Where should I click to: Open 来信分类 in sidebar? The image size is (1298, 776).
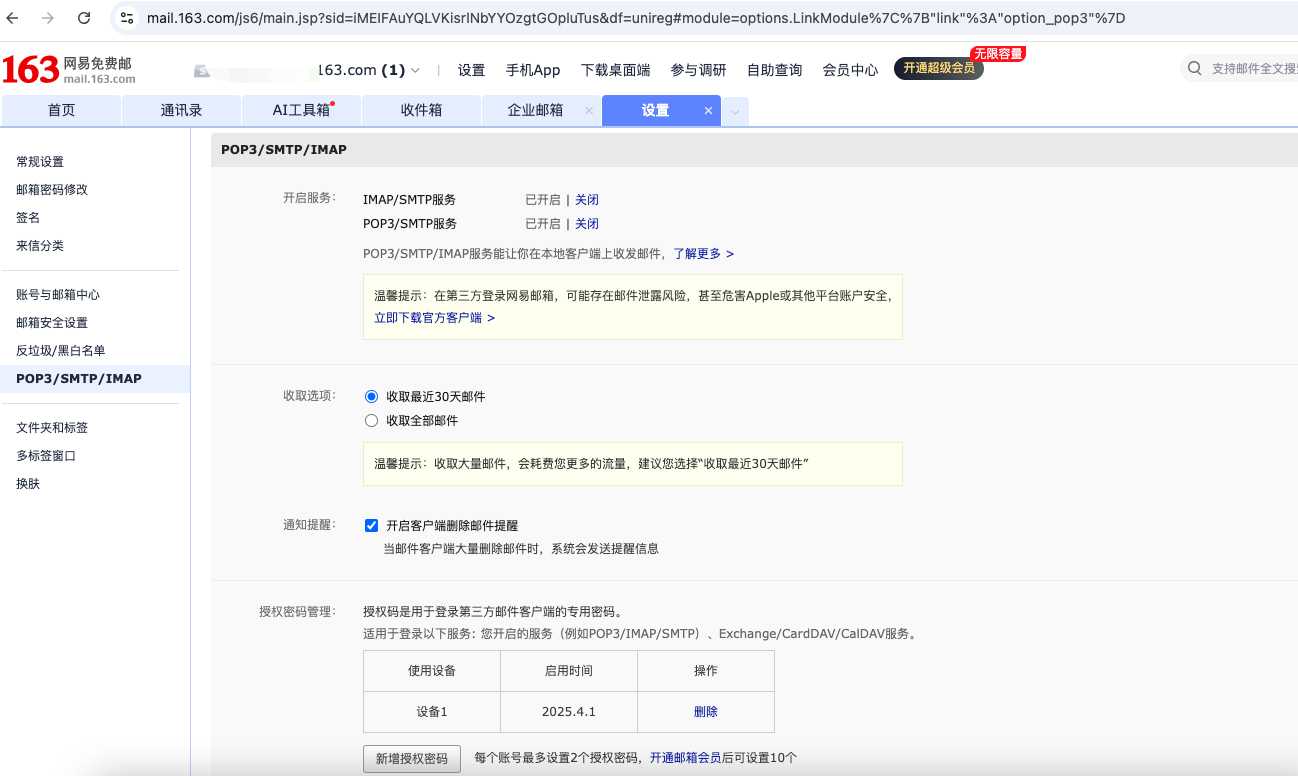40,246
